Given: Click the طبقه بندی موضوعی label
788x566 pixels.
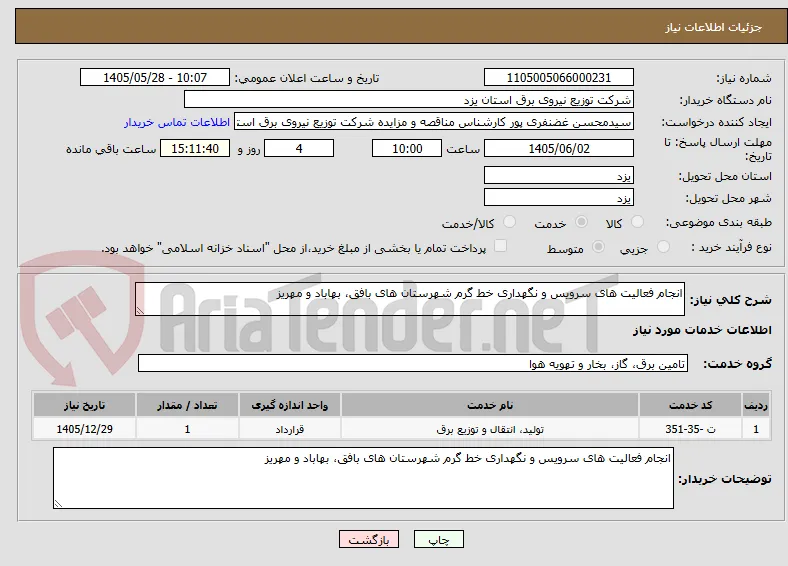Looking at the screenshot, I should [x=719, y=222].
